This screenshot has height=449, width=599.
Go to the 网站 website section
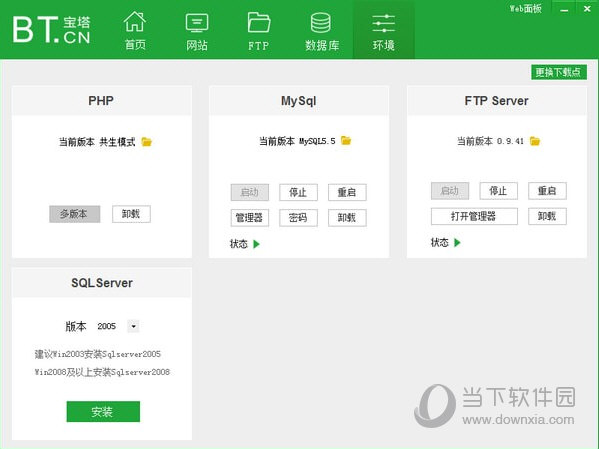[197, 31]
